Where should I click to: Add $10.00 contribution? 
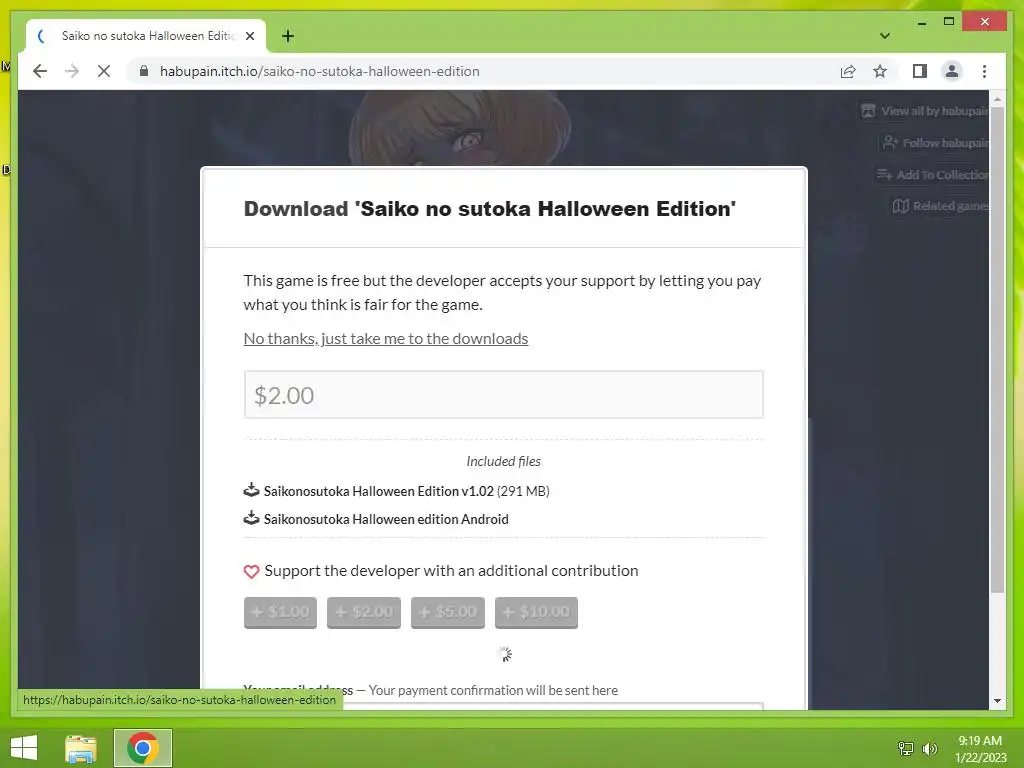point(536,613)
